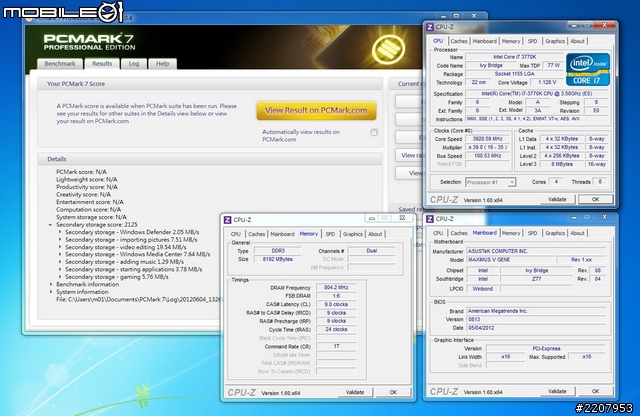Click OK in the top CPU-Z window

pyautogui.click(x=596, y=200)
